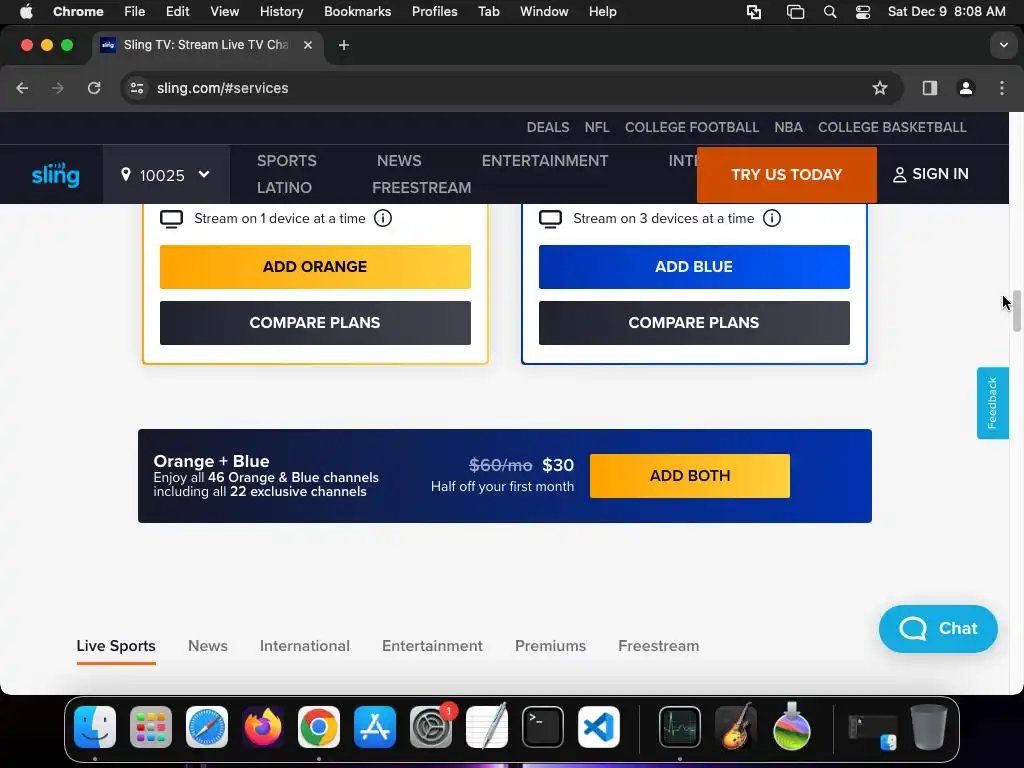
Task: Open Launchpad from the dock
Action: point(151,727)
